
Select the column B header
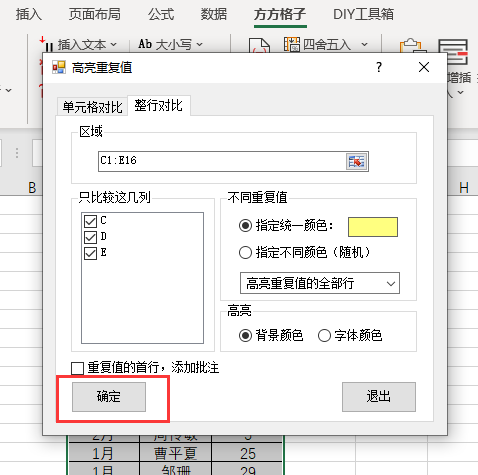coord(32,188)
